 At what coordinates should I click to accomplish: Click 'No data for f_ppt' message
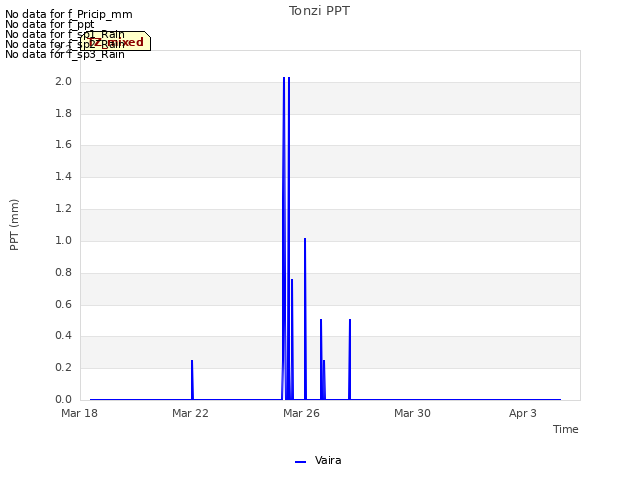50,24
